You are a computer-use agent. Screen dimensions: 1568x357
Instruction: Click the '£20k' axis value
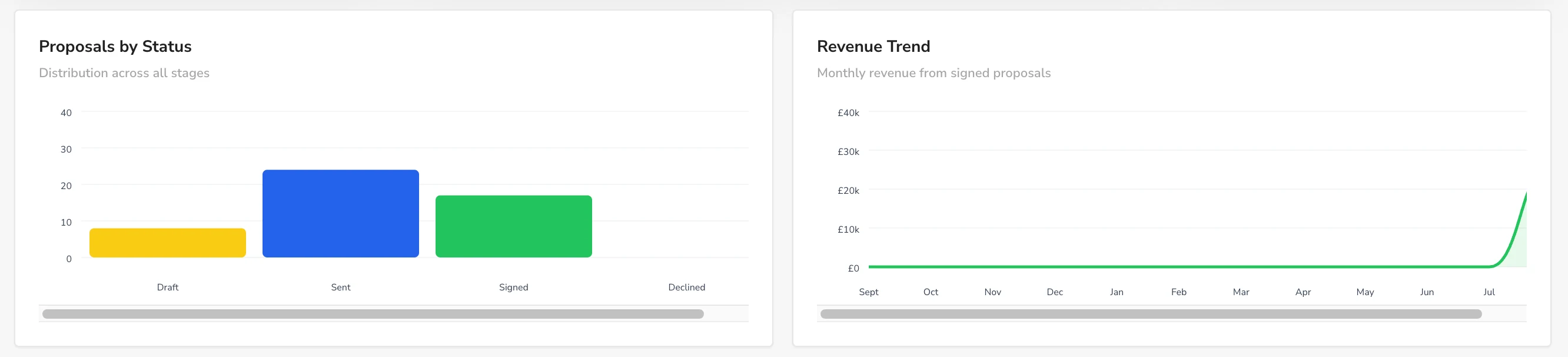tap(849, 191)
